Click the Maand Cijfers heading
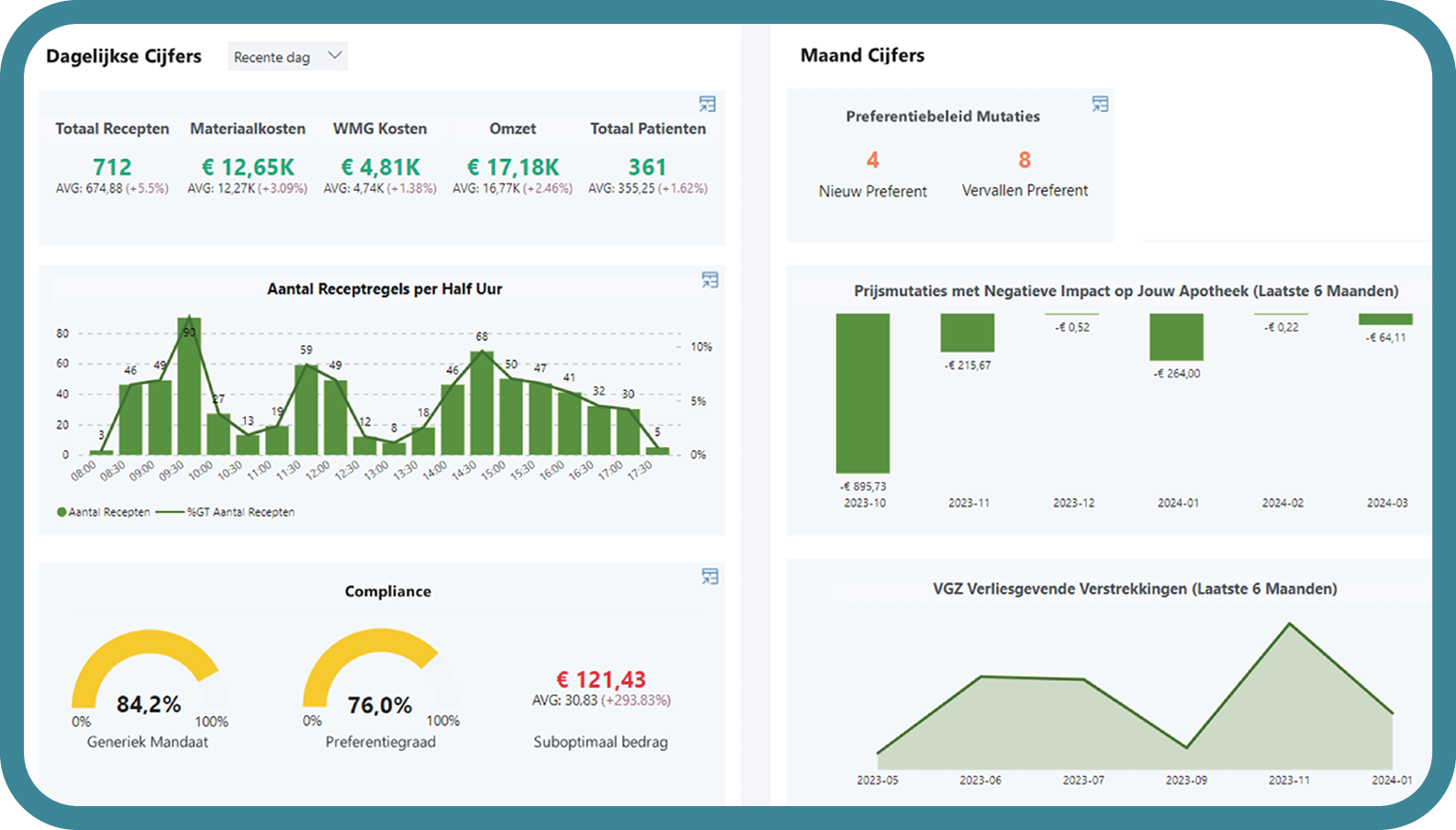Viewport: 1456px width, 830px height. [x=863, y=55]
